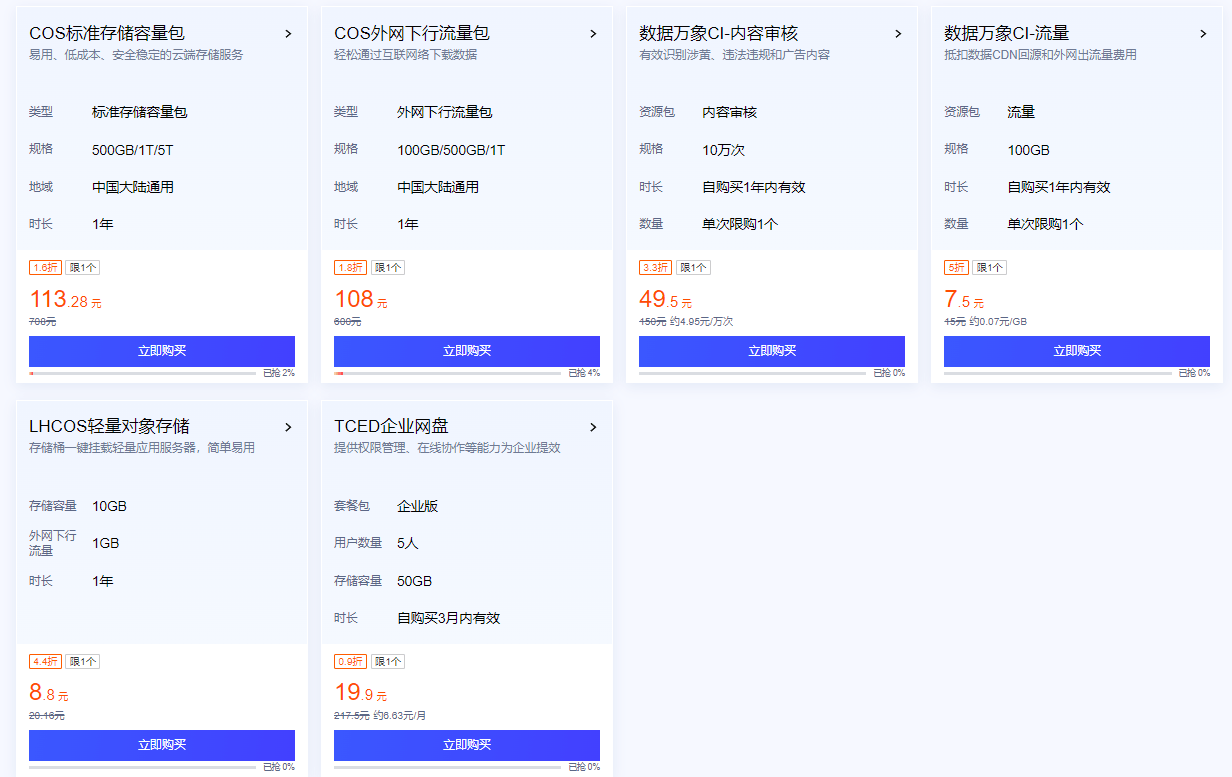This screenshot has height=777, width=1232.
Task: Open the arrow next to TCED企业网盘
Action: point(593,427)
